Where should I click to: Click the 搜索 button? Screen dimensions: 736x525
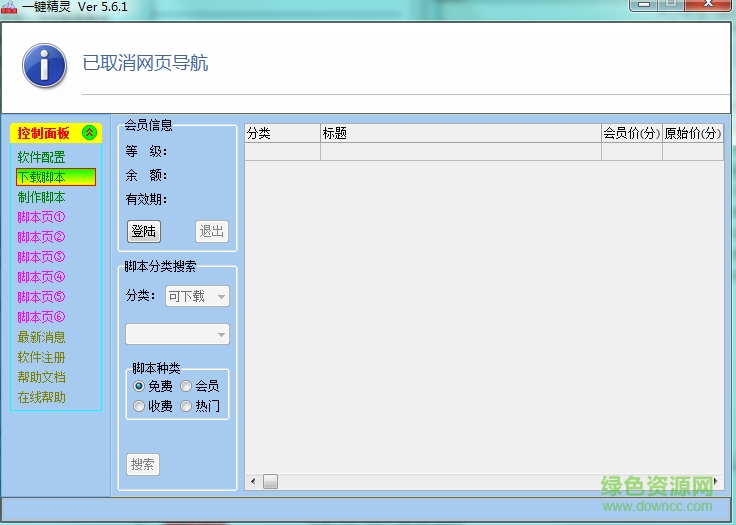click(143, 464)
